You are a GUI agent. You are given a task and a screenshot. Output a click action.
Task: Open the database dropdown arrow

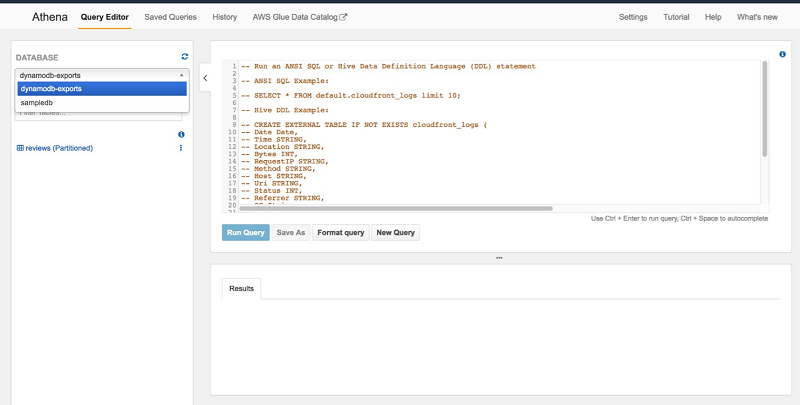pyautogui.click(x=181, y=75)
